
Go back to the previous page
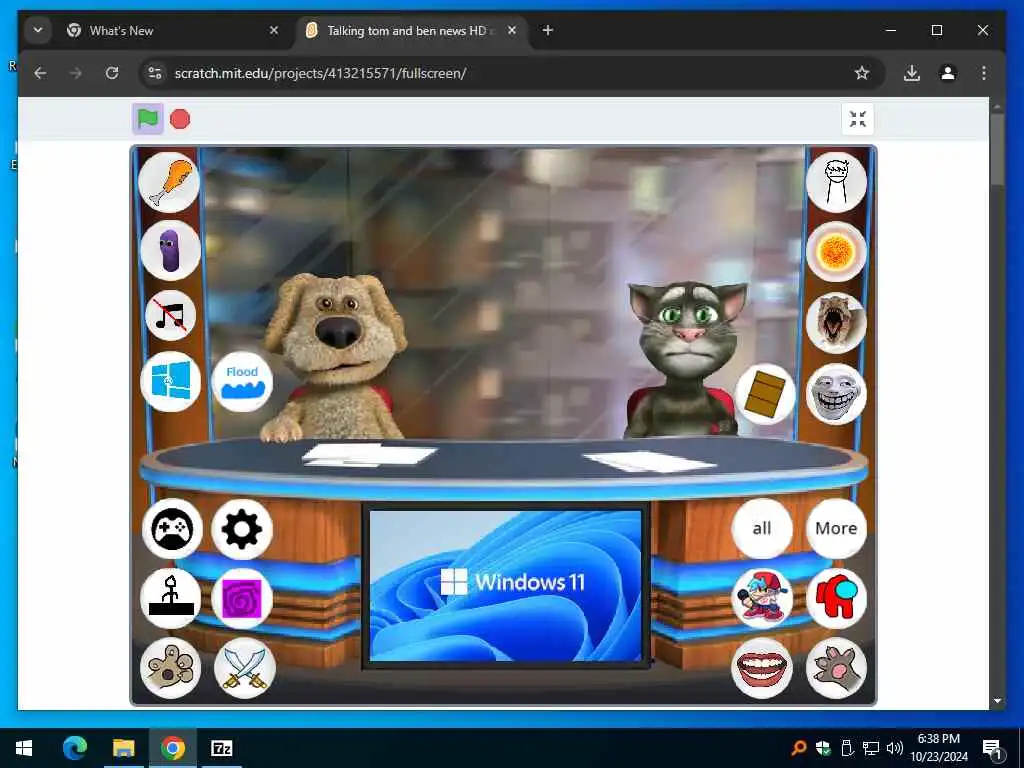coord(40,73)
